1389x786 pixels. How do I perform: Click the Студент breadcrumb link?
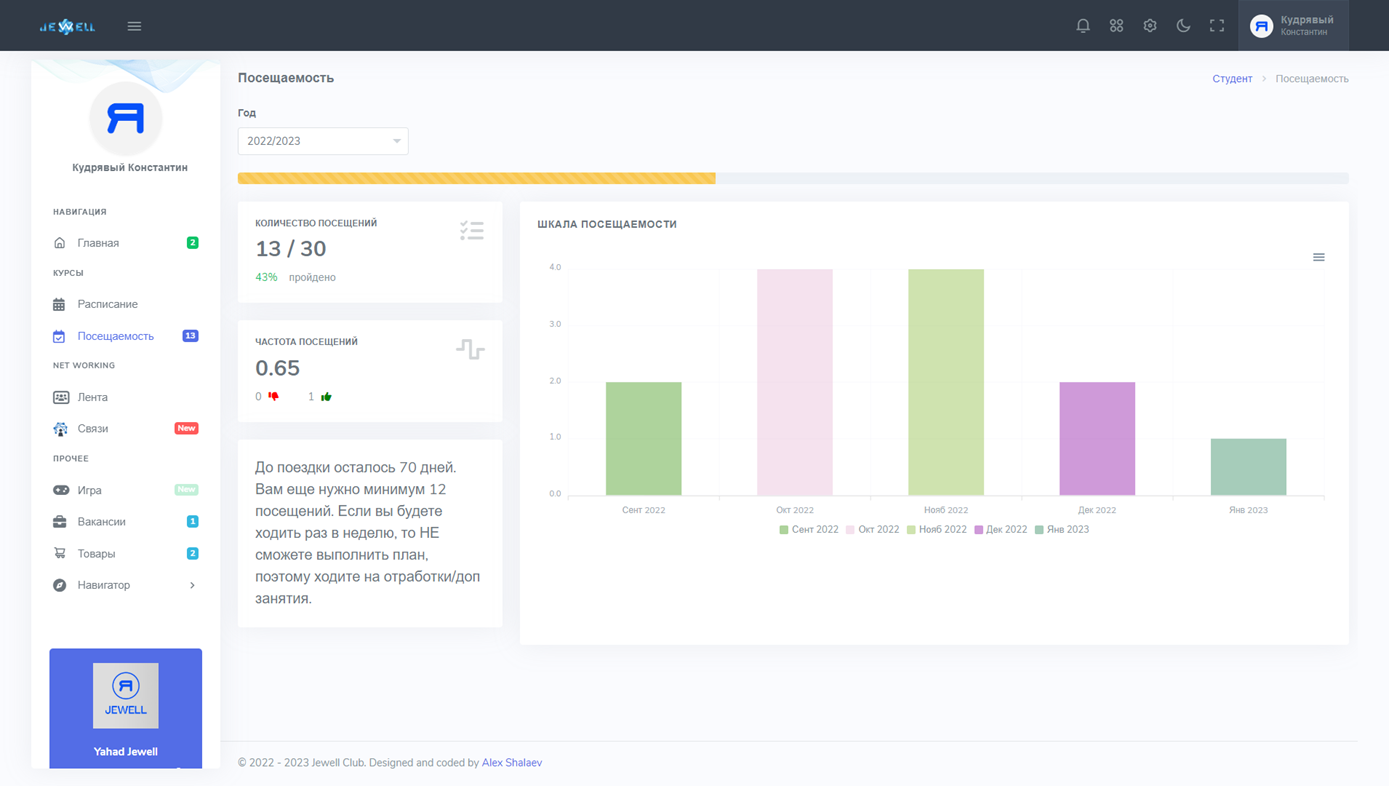pos(1232,79)
